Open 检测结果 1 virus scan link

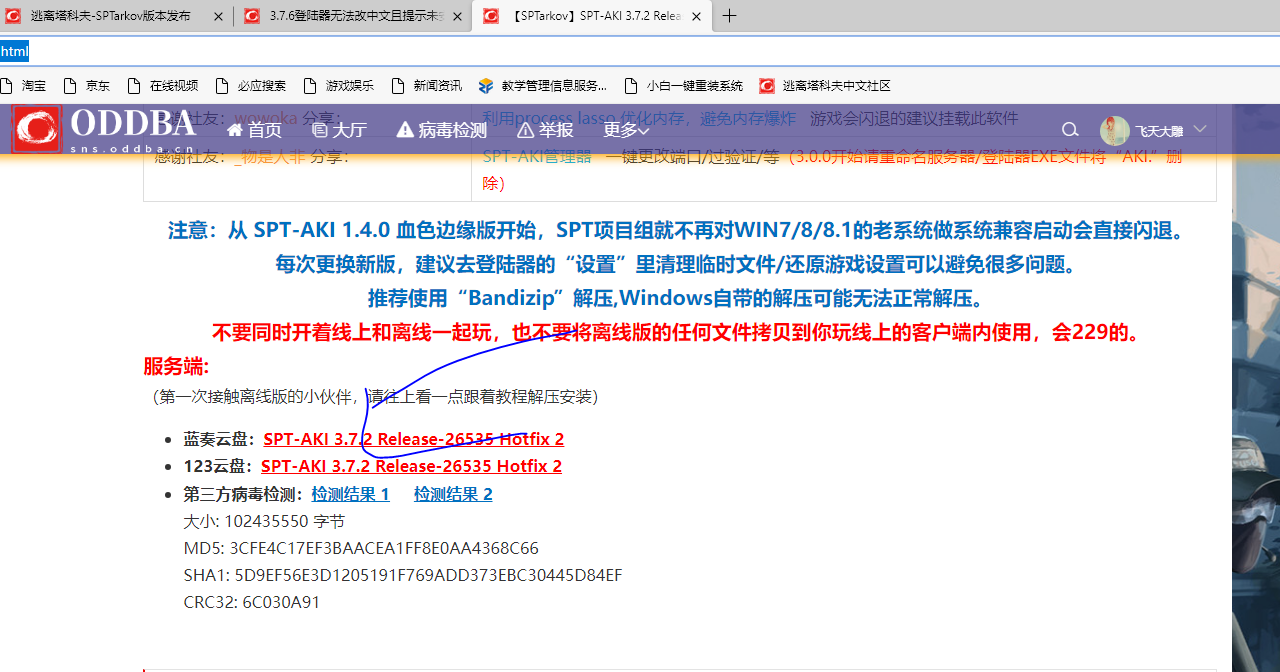click(x=350, y=493)
